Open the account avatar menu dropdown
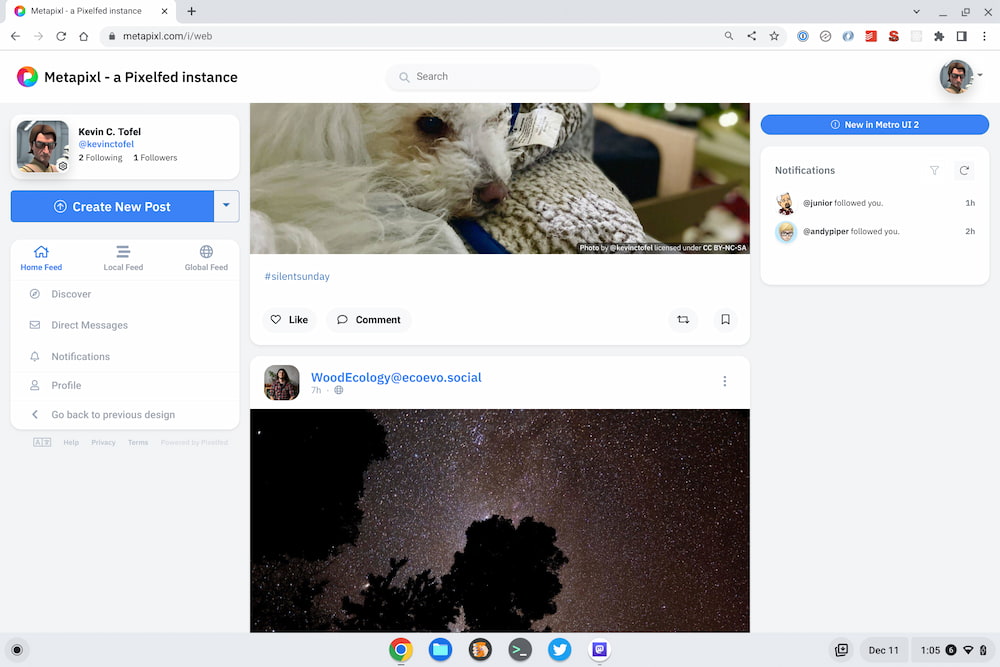Screen dimensions: 1000x667 (x=960, y=77)
